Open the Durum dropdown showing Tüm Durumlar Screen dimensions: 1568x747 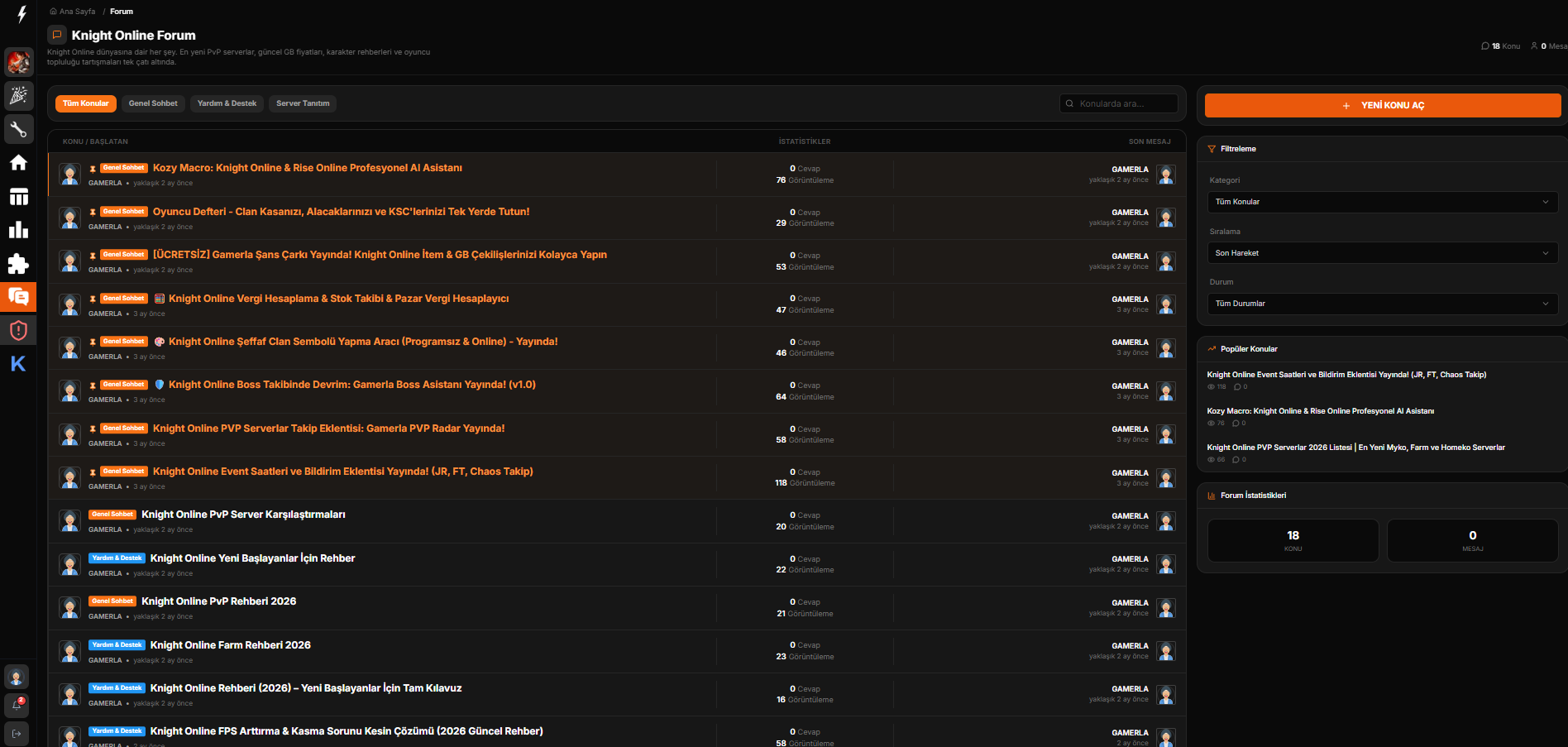click(1383, 304)
